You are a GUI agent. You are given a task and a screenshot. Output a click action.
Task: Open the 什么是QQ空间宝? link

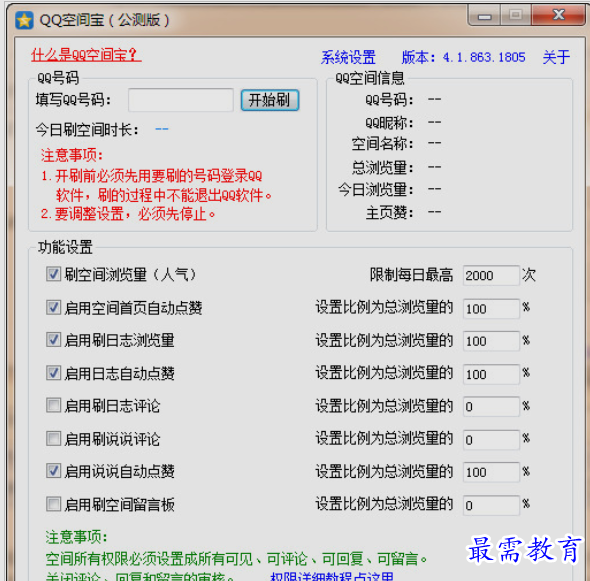[x=86, y=55]
